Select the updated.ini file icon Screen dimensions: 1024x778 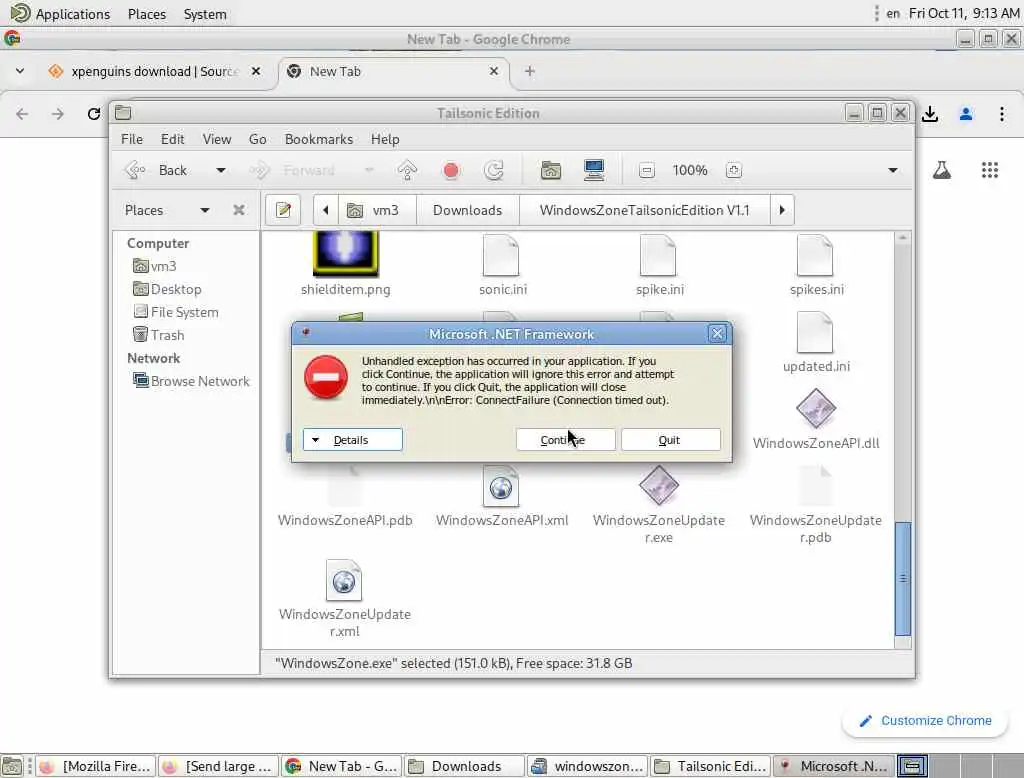click(815, 332)
